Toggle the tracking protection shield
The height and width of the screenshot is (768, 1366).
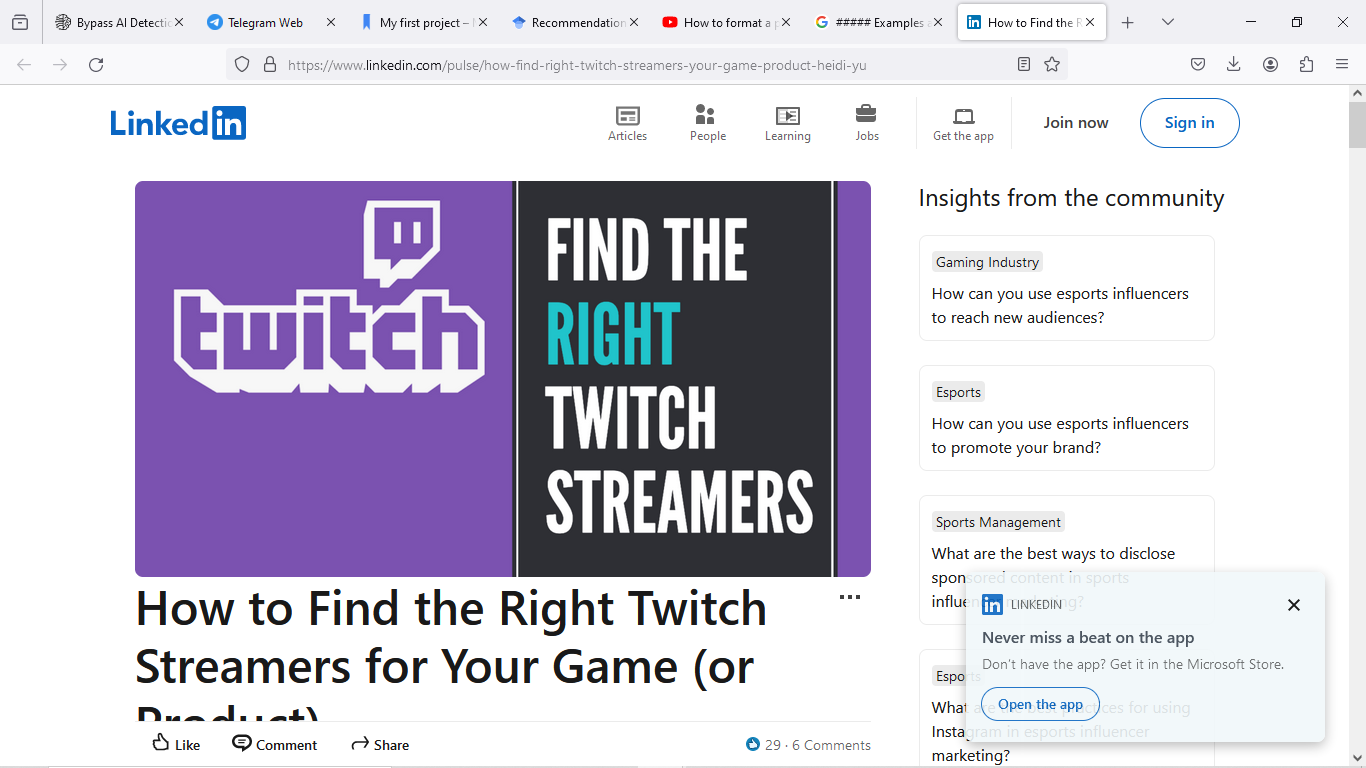coord(242,63)
